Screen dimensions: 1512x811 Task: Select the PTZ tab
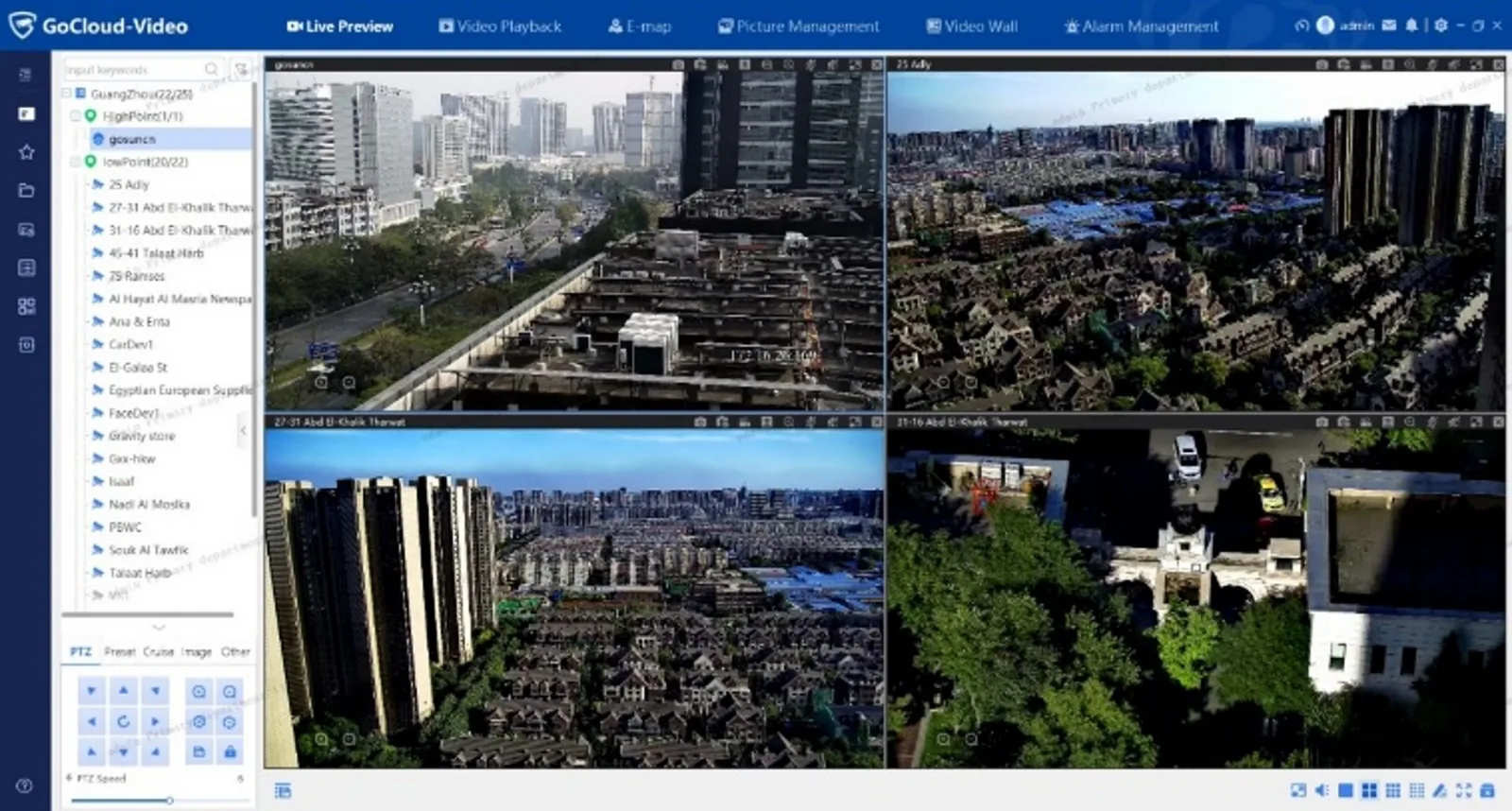click(81, 652)
